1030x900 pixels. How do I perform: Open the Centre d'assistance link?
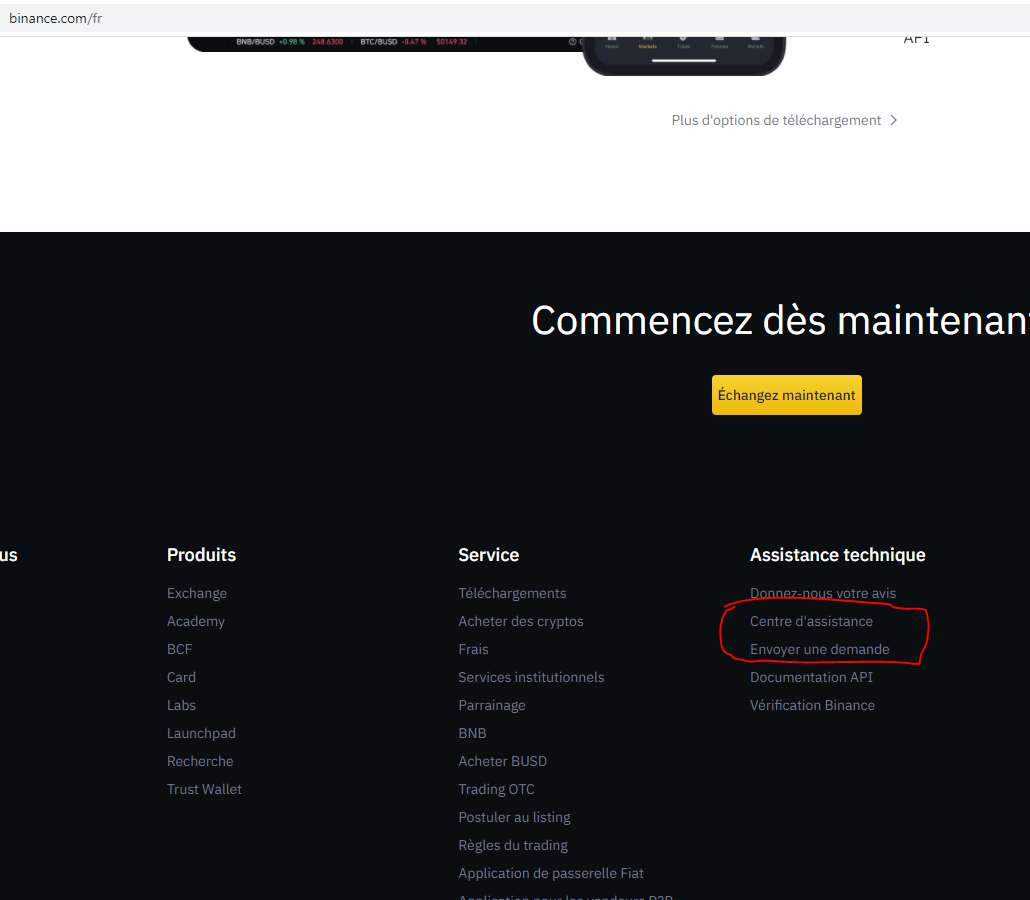[811, 621]
